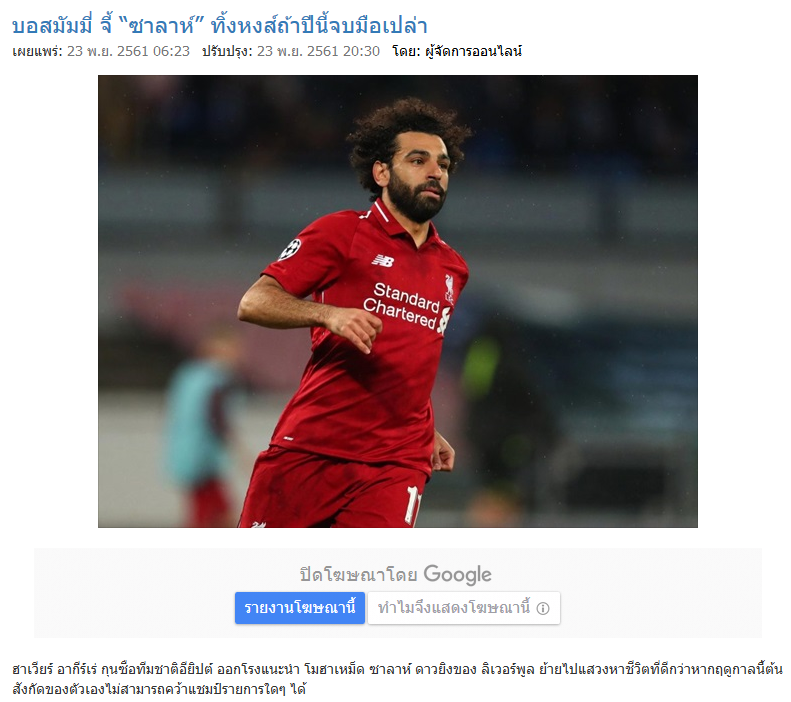
Task: Click the Salah article photo
Action: tap(398, 301)
